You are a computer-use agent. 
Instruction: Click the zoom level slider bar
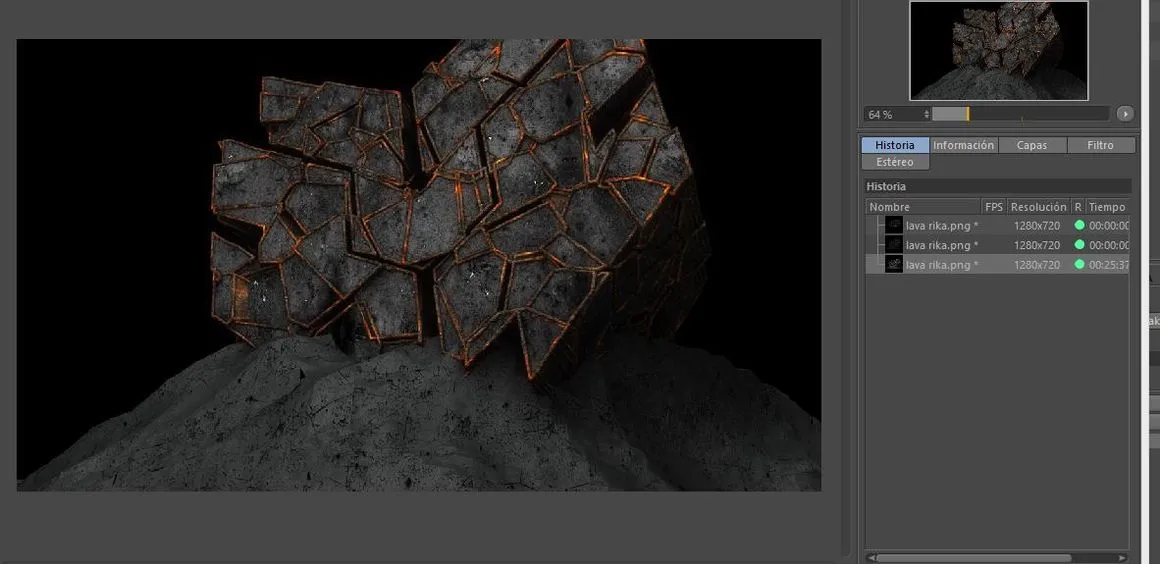[1021, 114]
